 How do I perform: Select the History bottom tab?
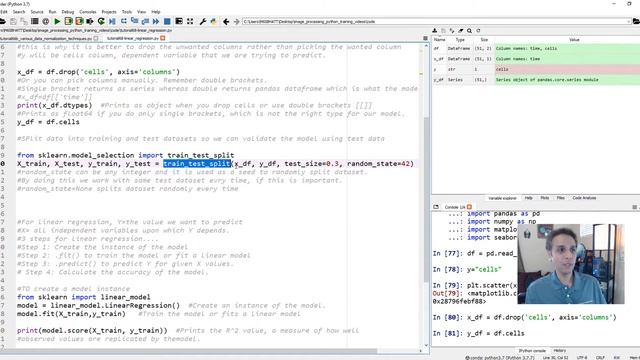[559, 351]
